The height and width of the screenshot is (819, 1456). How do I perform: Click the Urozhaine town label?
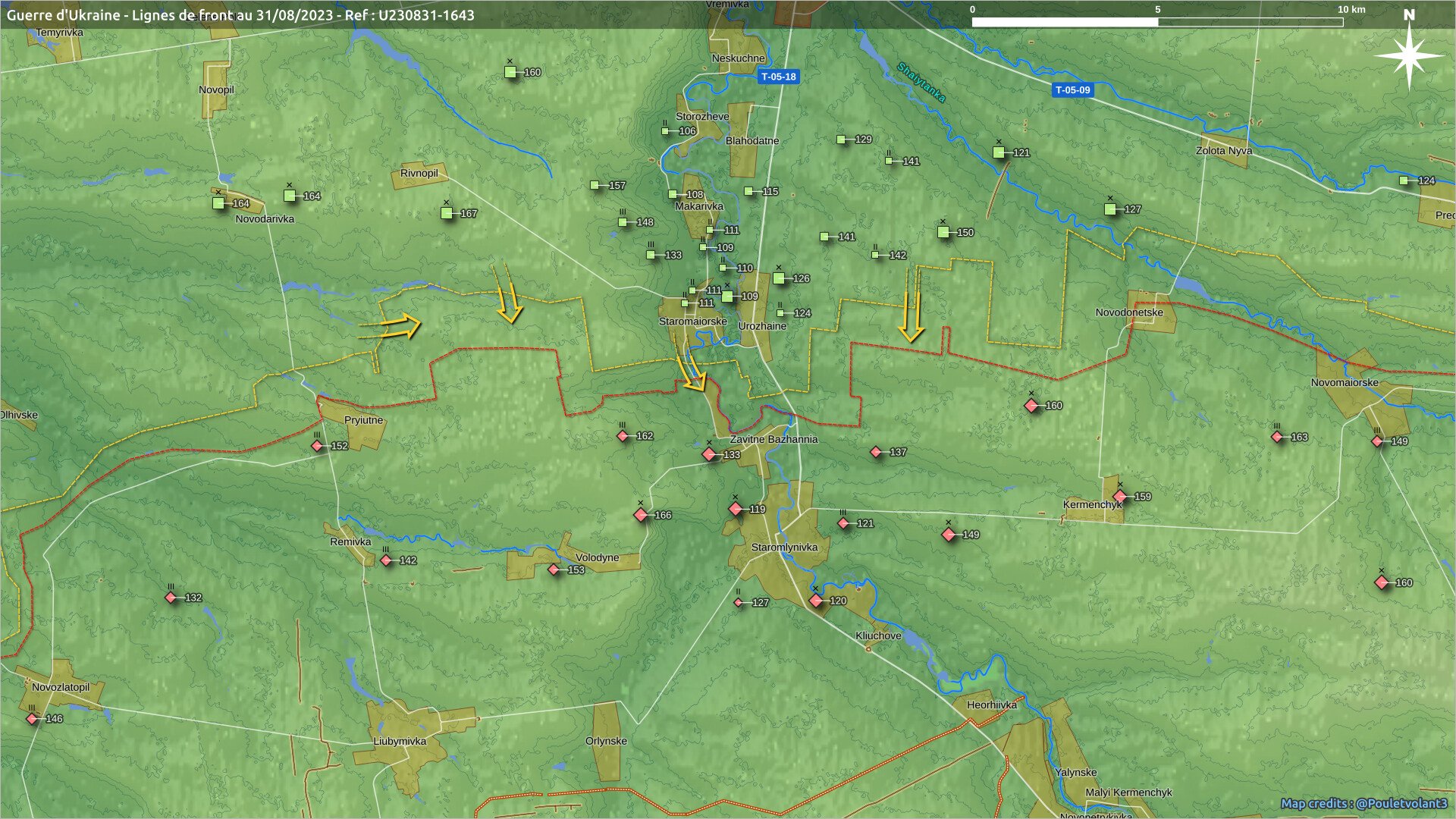762,326
